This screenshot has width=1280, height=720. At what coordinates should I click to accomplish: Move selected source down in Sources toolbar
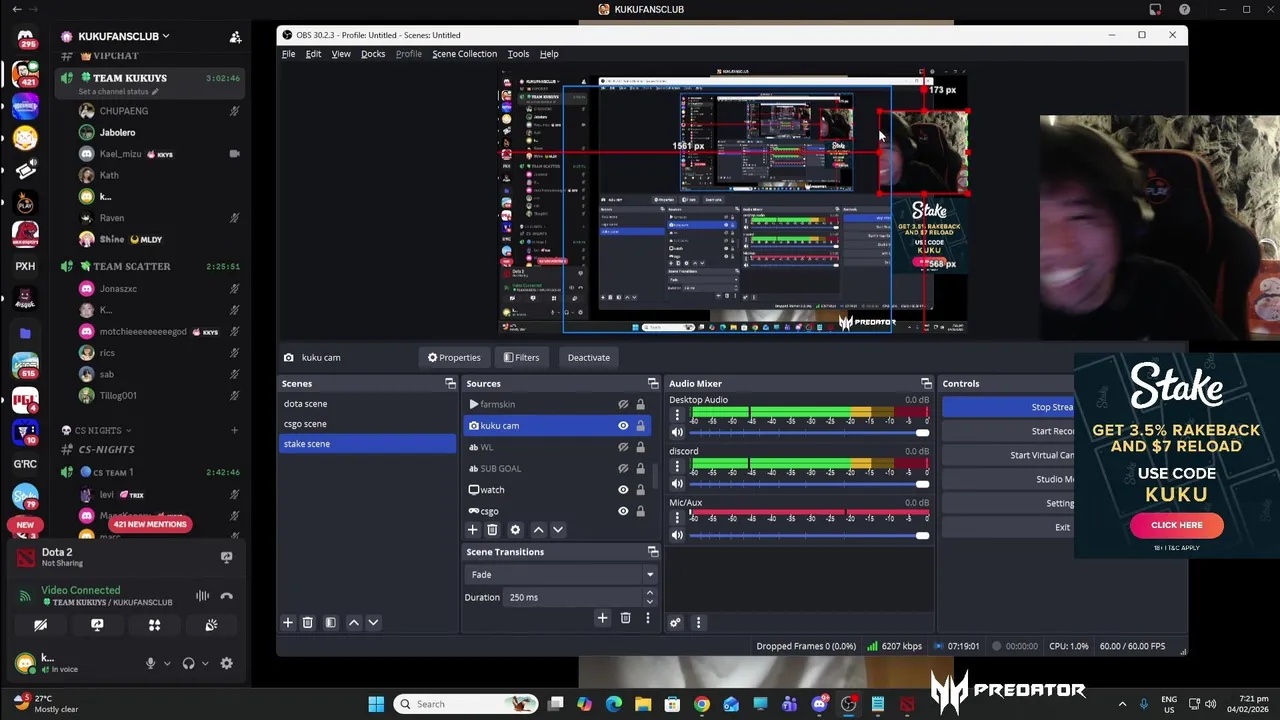click(558, 530)
